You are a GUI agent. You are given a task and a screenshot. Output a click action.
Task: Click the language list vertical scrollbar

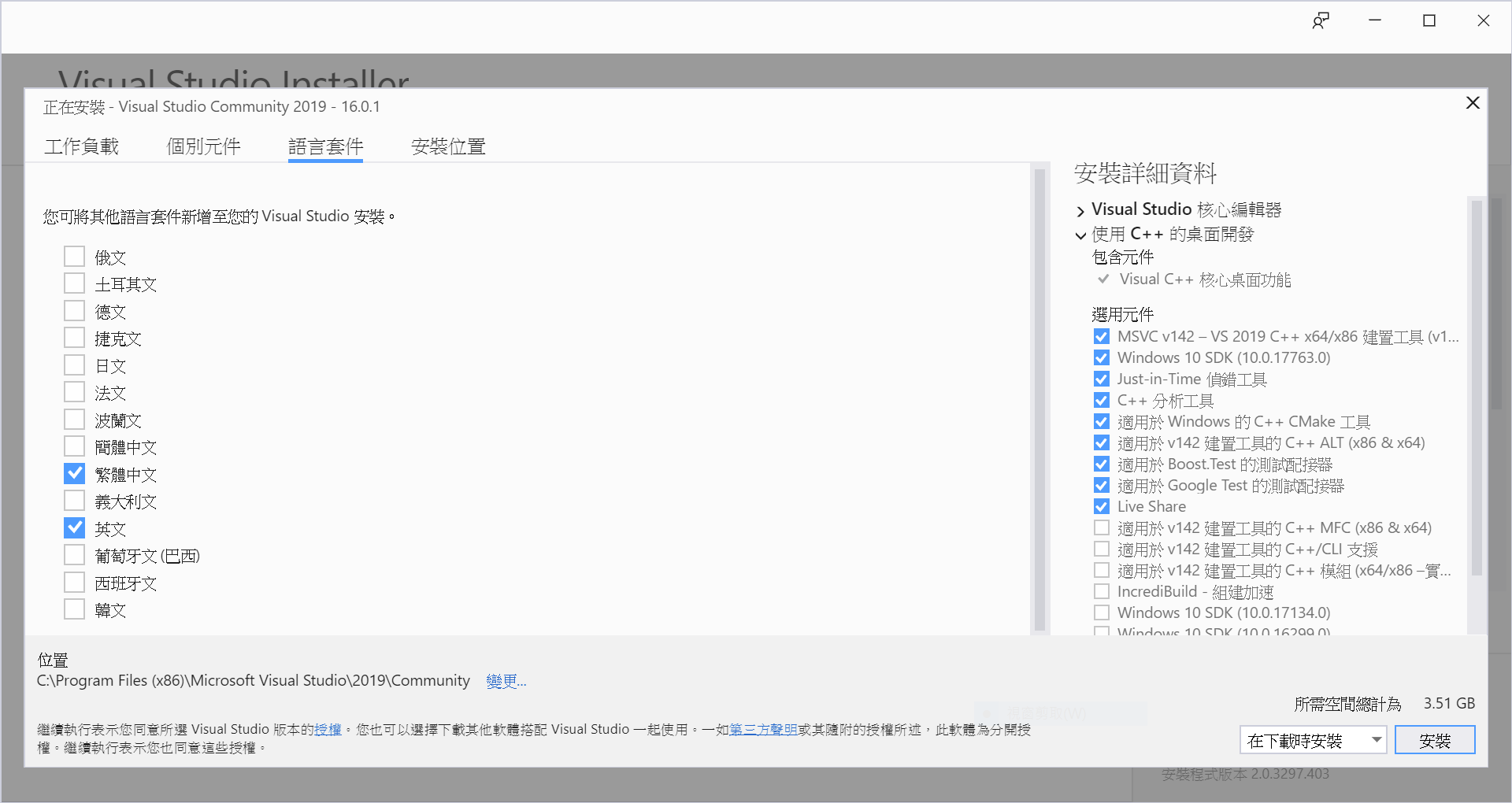click(1039, 399)
